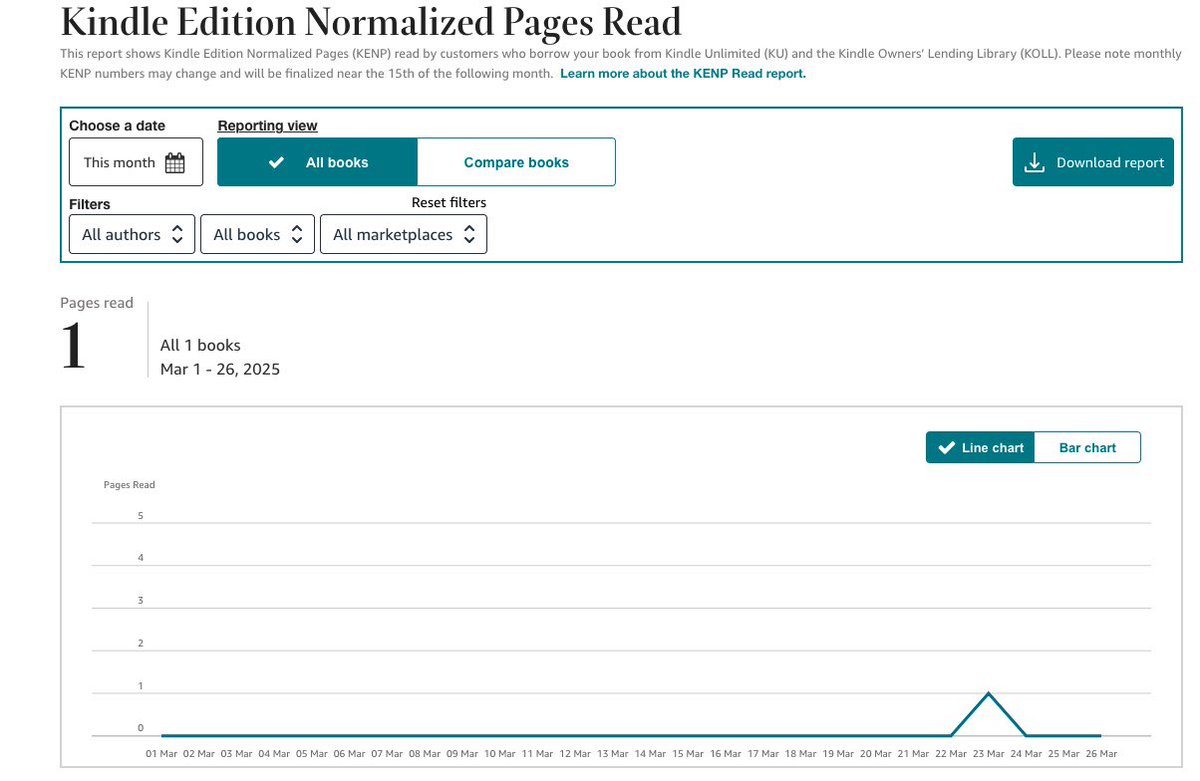1200x781 pixels.
Task: Click the y-axis value 5
Action: pyautogui.click(x=141, y=516)
